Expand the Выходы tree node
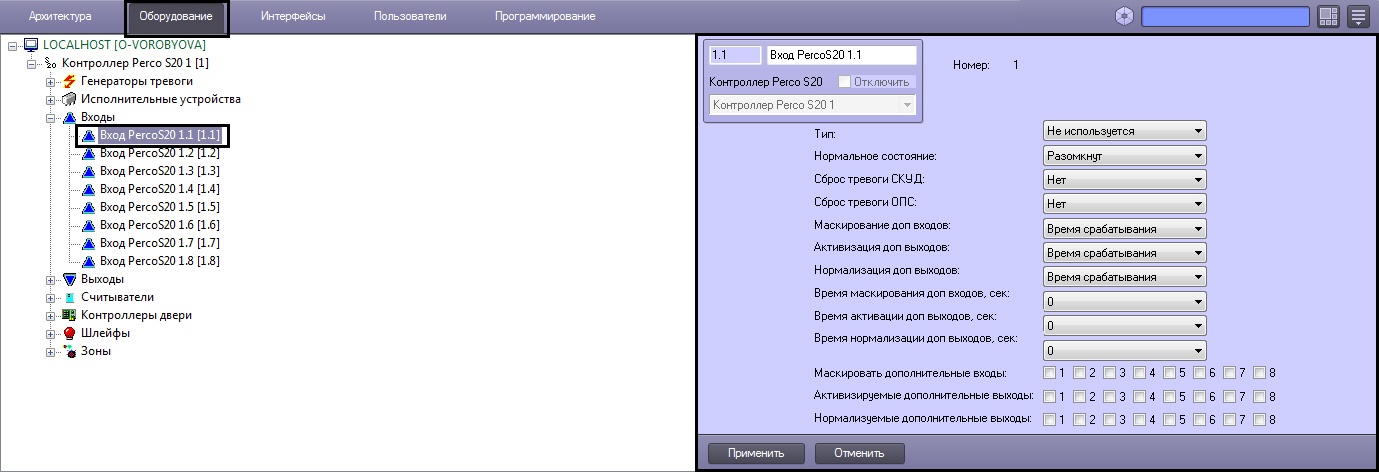1379x472 pixels. click(x=50, y=279)
